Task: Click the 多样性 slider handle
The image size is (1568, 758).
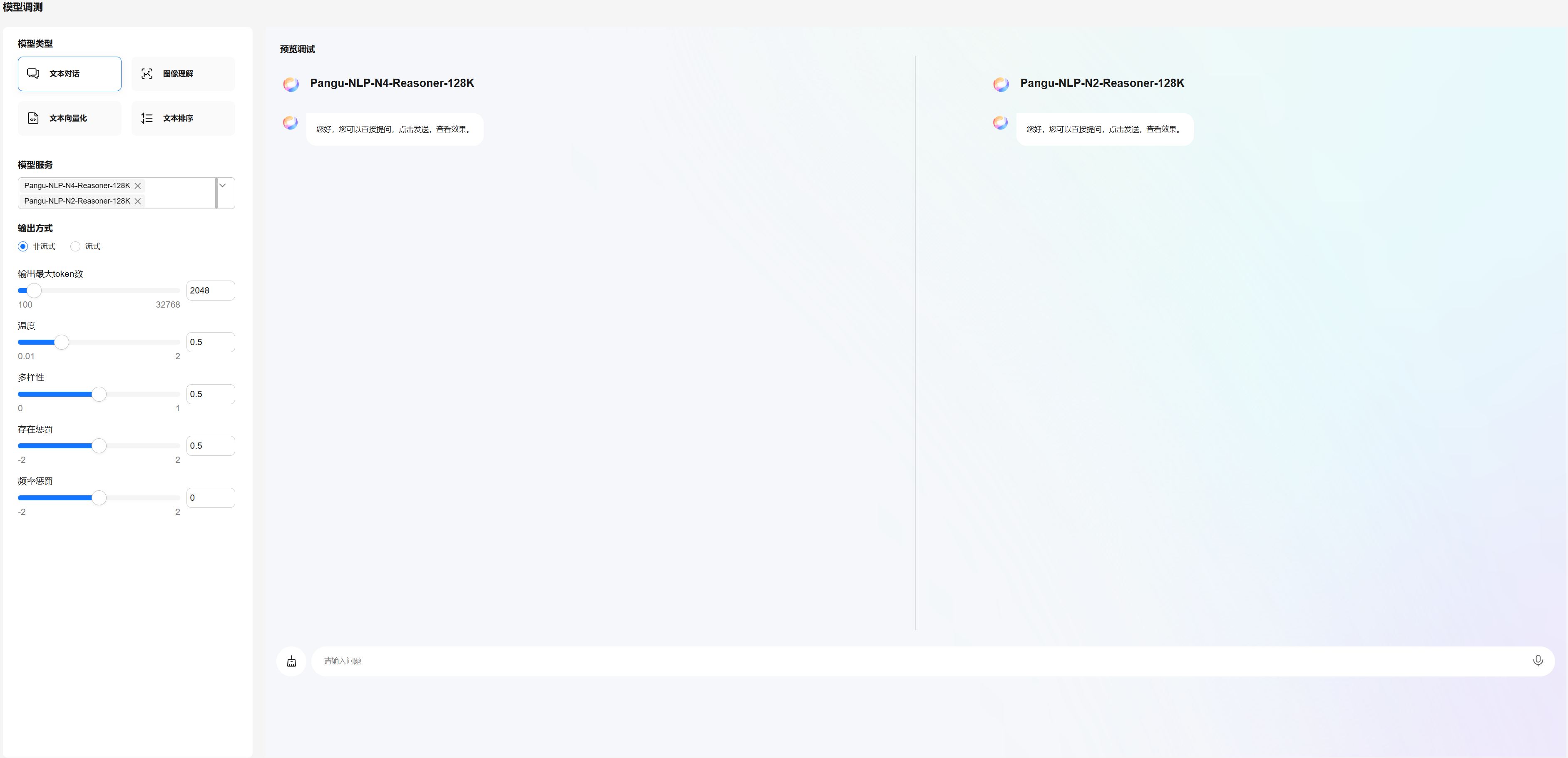Action: (99, 394)
